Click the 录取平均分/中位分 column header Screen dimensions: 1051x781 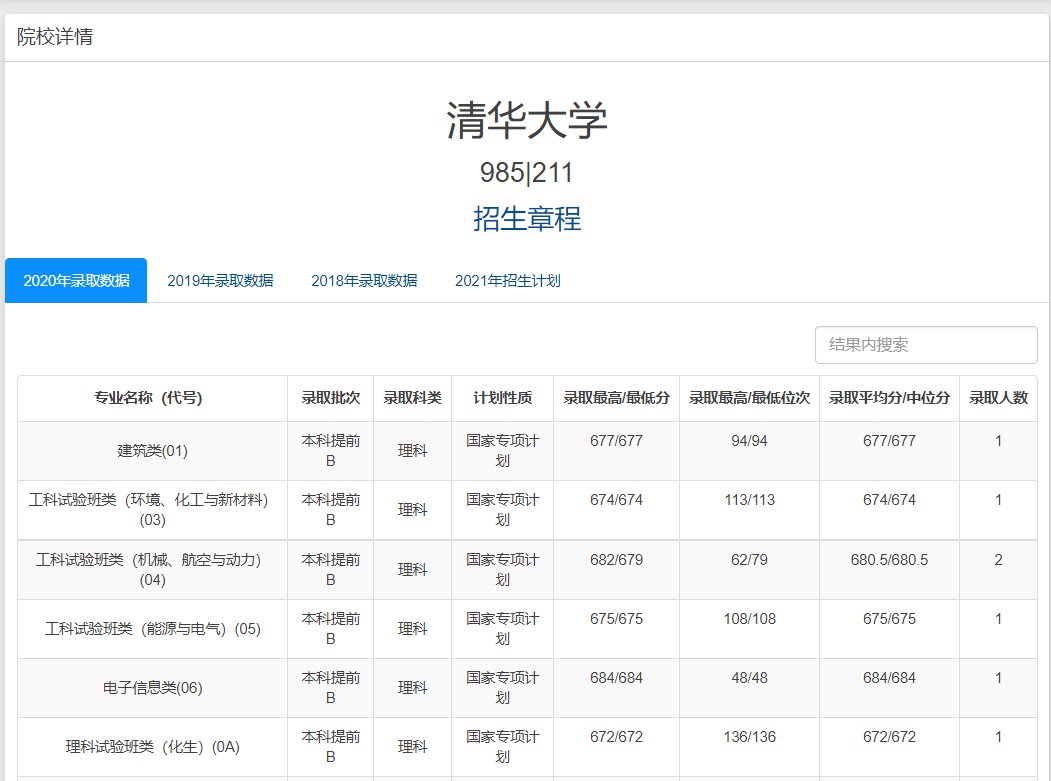pos(889,398)
